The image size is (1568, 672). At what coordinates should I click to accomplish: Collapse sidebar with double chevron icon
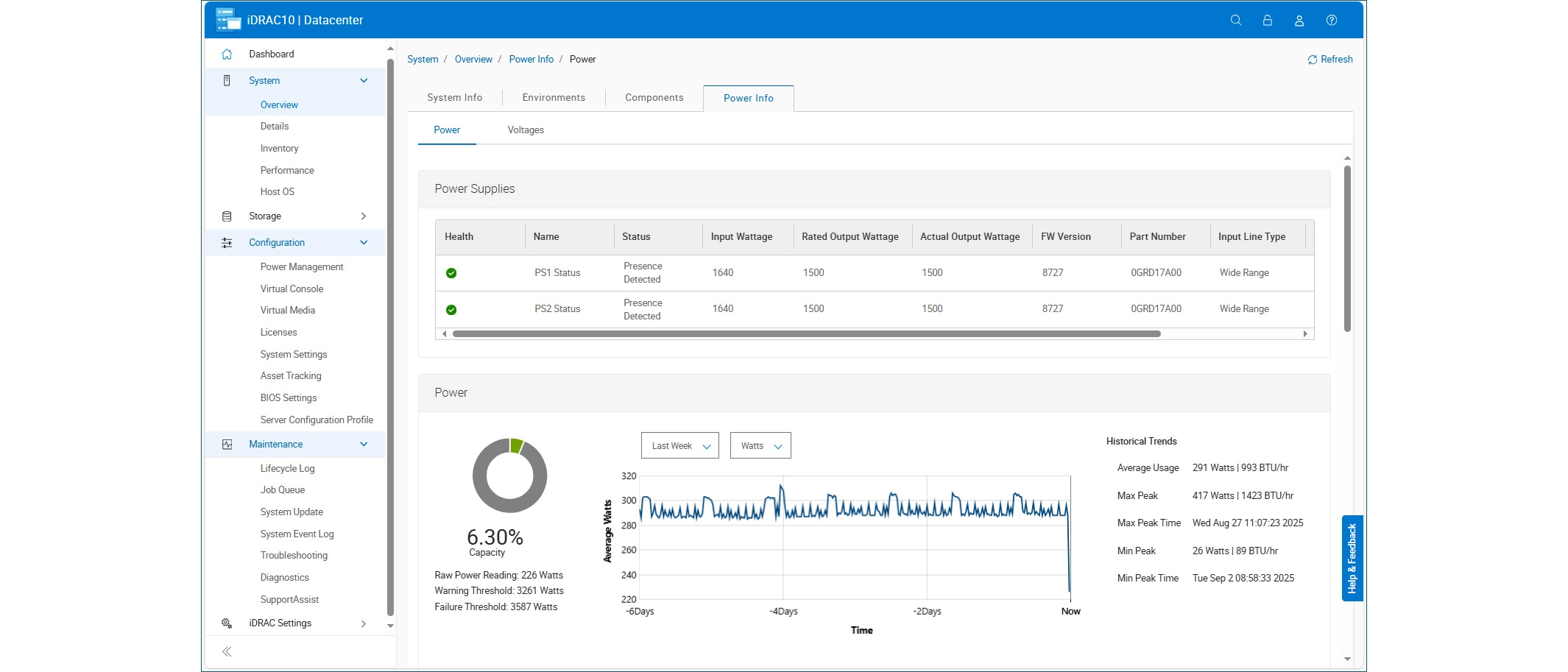click(x=227, y=652)
